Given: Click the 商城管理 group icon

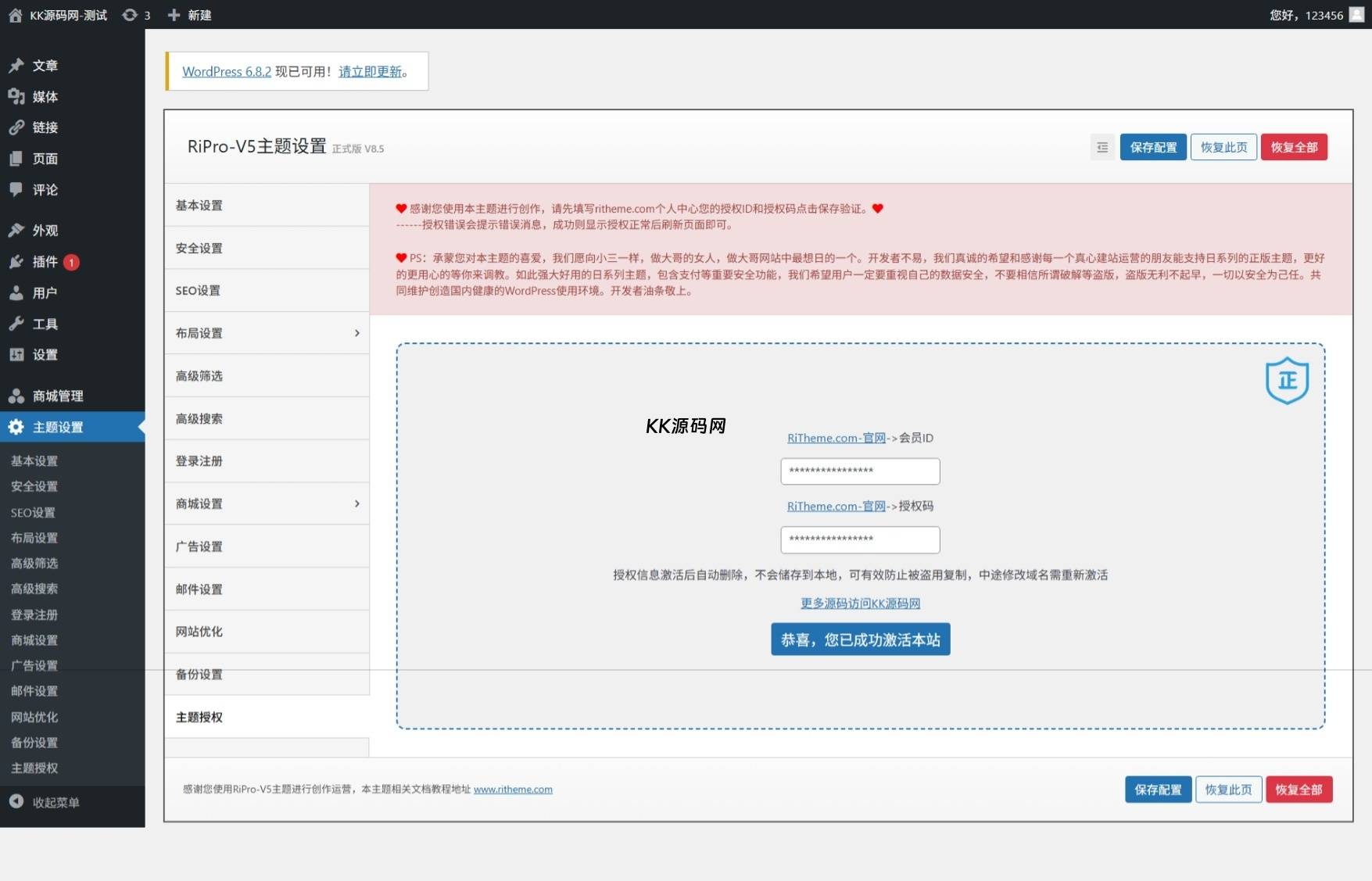Looking at the screenshot, I should pos(16,396).
